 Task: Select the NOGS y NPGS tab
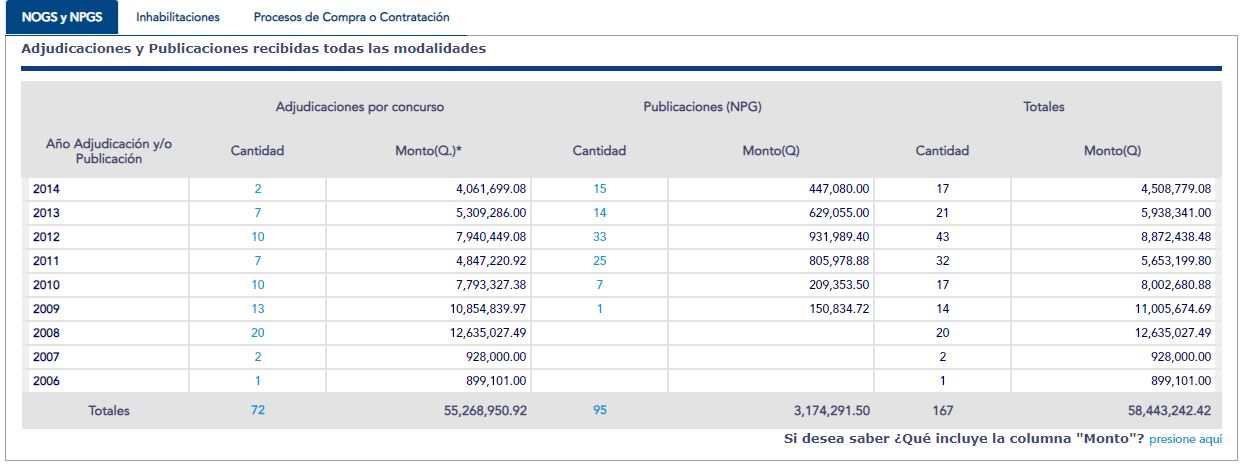point(62,17)
